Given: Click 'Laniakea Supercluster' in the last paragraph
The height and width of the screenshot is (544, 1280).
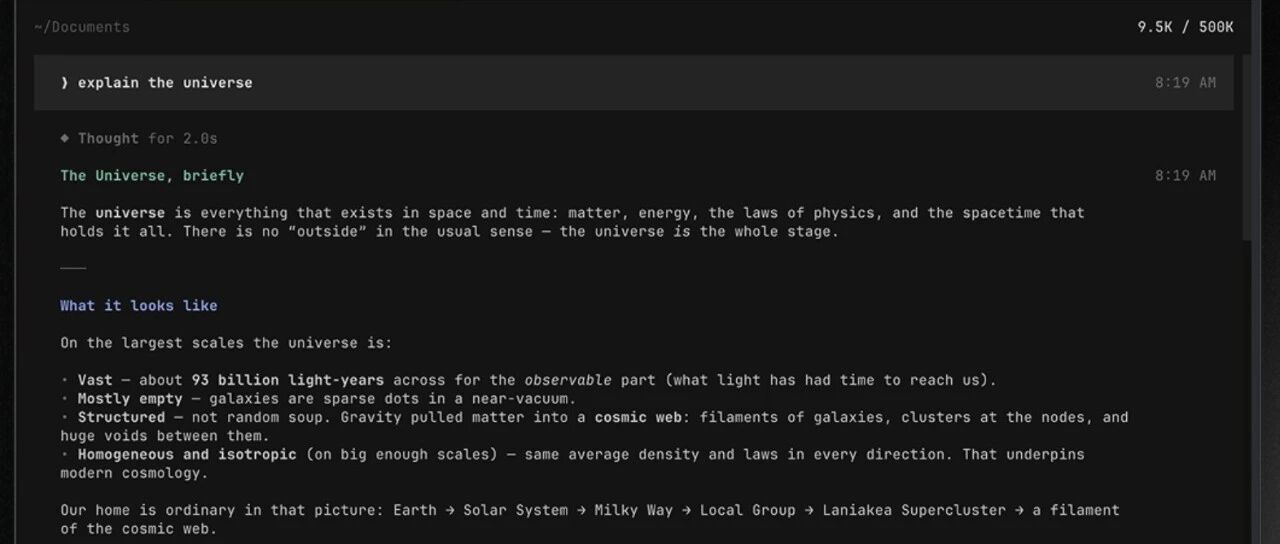Looking at the screenshot, I should click(x=914, y=510).
